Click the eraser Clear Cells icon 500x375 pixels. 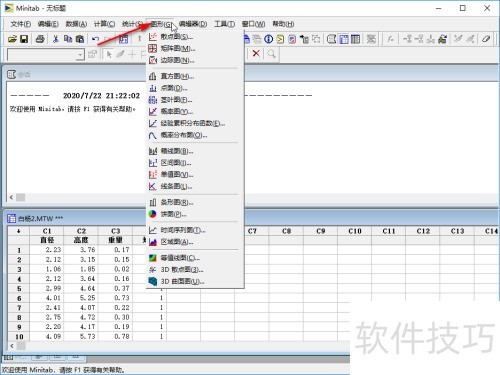(486, 39)
